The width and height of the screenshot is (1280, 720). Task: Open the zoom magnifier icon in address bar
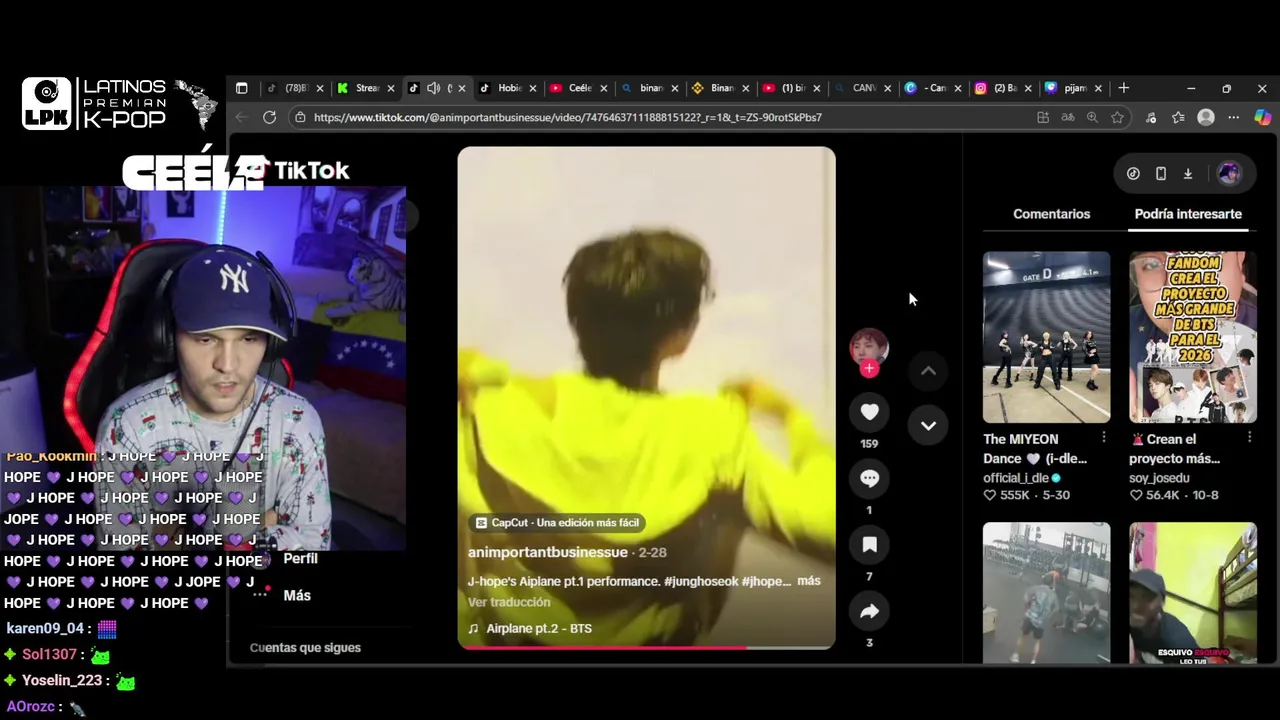coord(1092,117)
